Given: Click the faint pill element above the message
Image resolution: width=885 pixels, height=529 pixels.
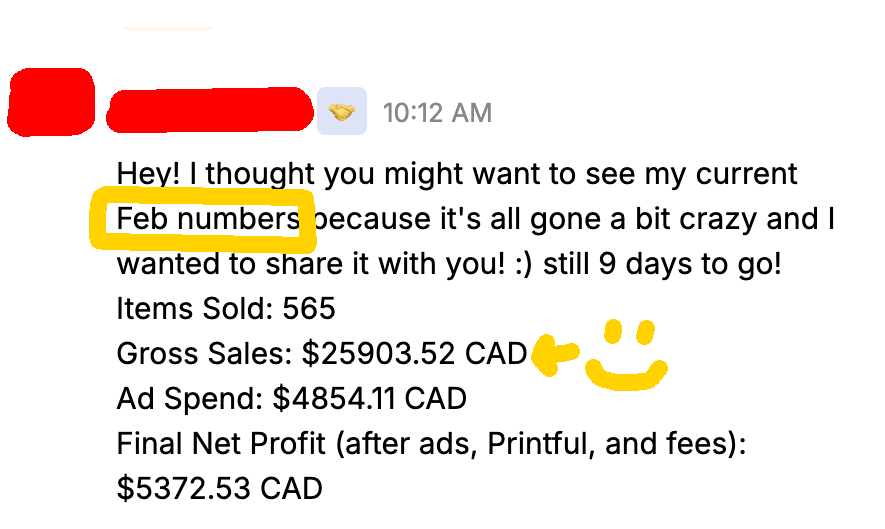Looking at the screenshot, I should 167,27.
